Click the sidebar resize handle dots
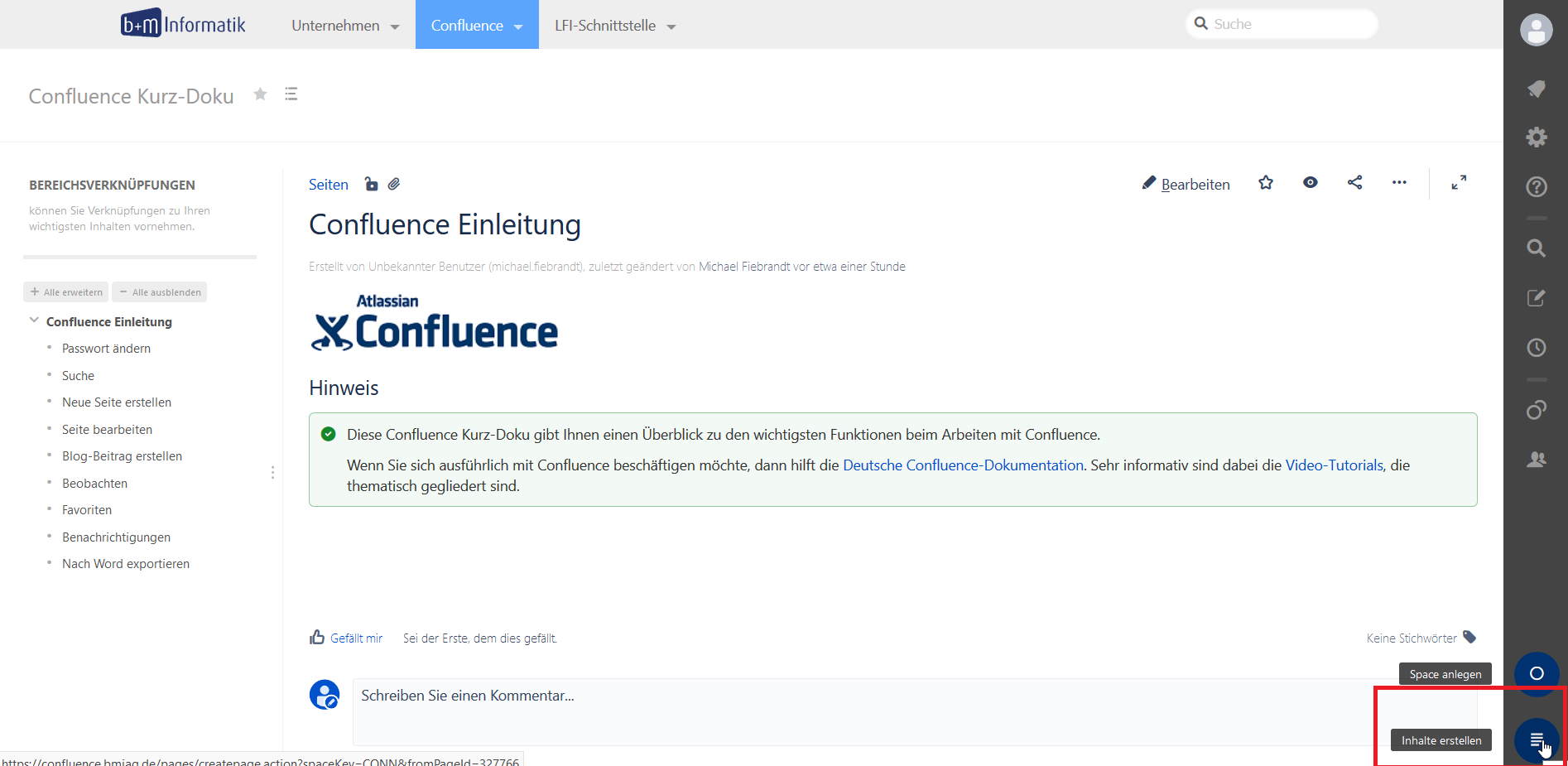The width and height of the screenshot is (1568, 766). tap(272, 472)
